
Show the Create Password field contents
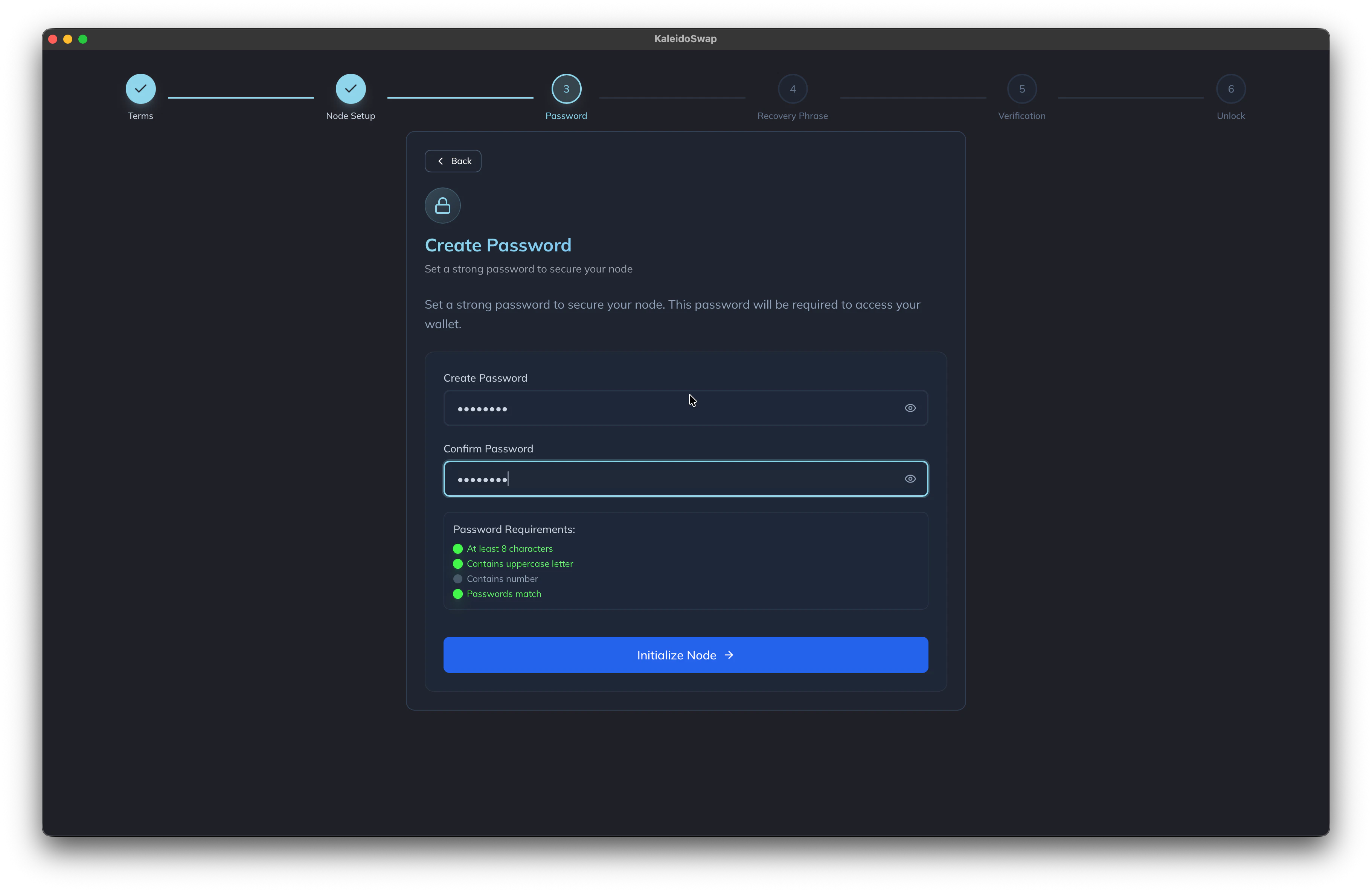pos(910,408)
